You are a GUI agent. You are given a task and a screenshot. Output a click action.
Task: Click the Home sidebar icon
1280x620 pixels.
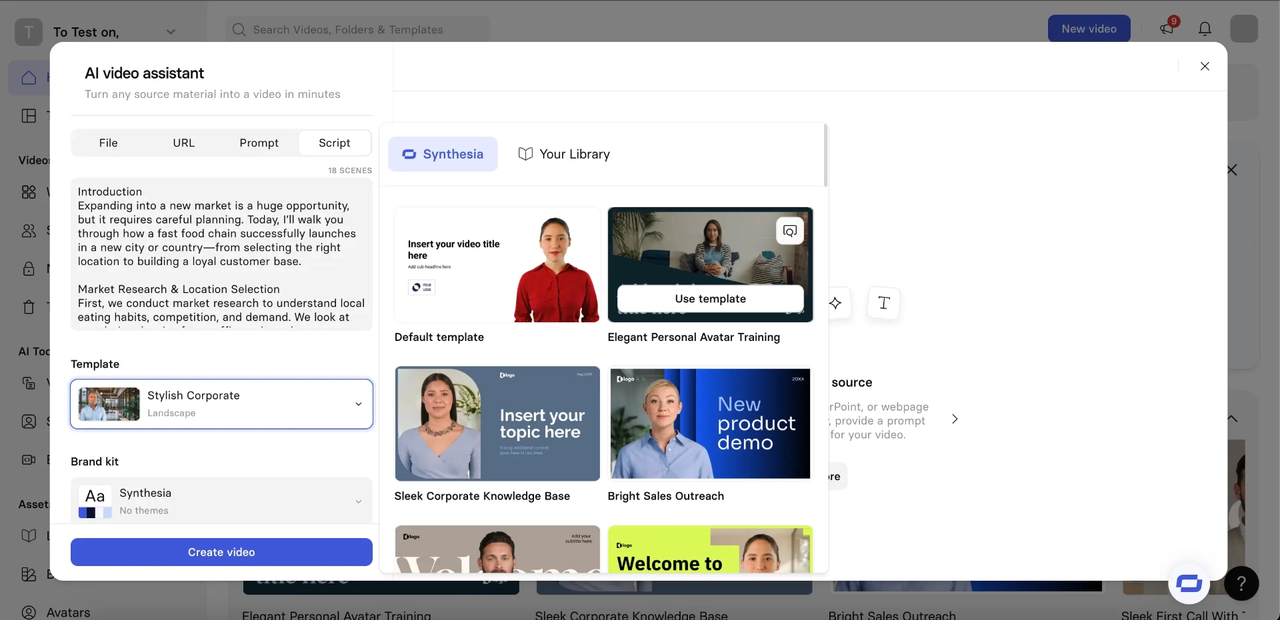[29, 78]
